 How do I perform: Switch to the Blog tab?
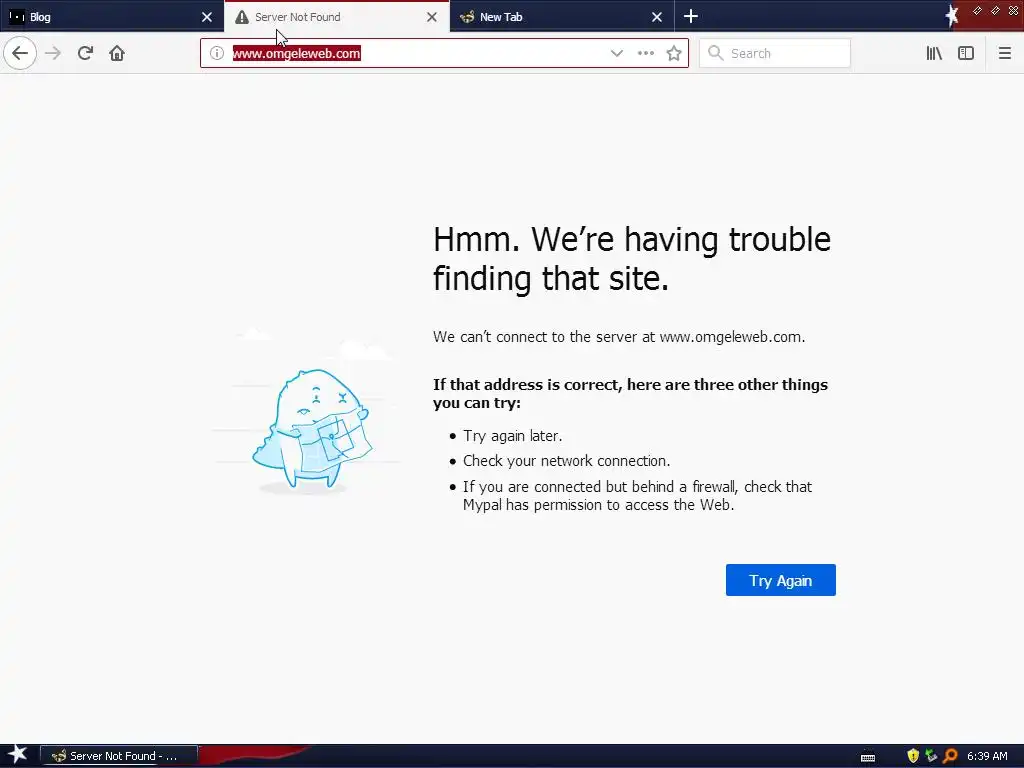112,17
